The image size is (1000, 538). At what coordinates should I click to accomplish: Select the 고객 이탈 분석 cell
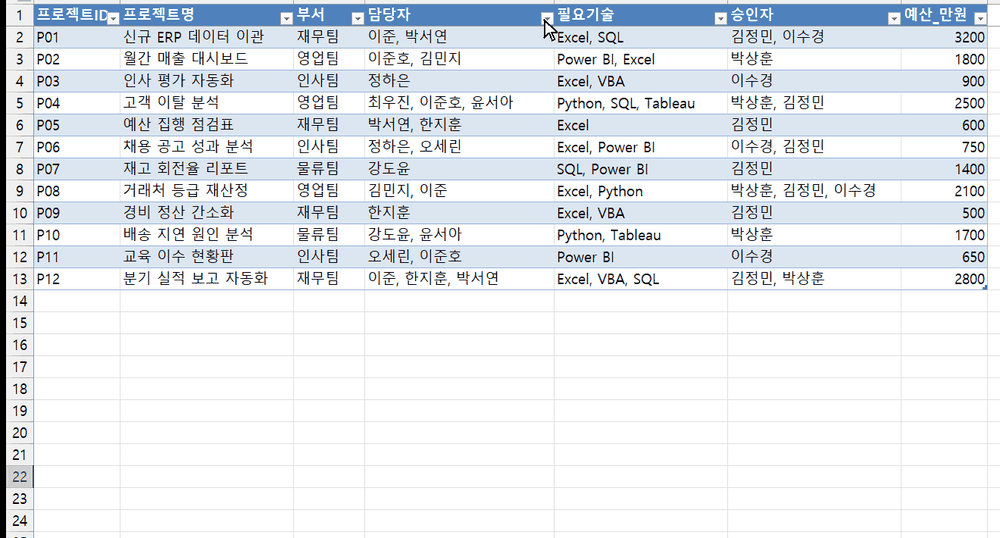point(207,103)
